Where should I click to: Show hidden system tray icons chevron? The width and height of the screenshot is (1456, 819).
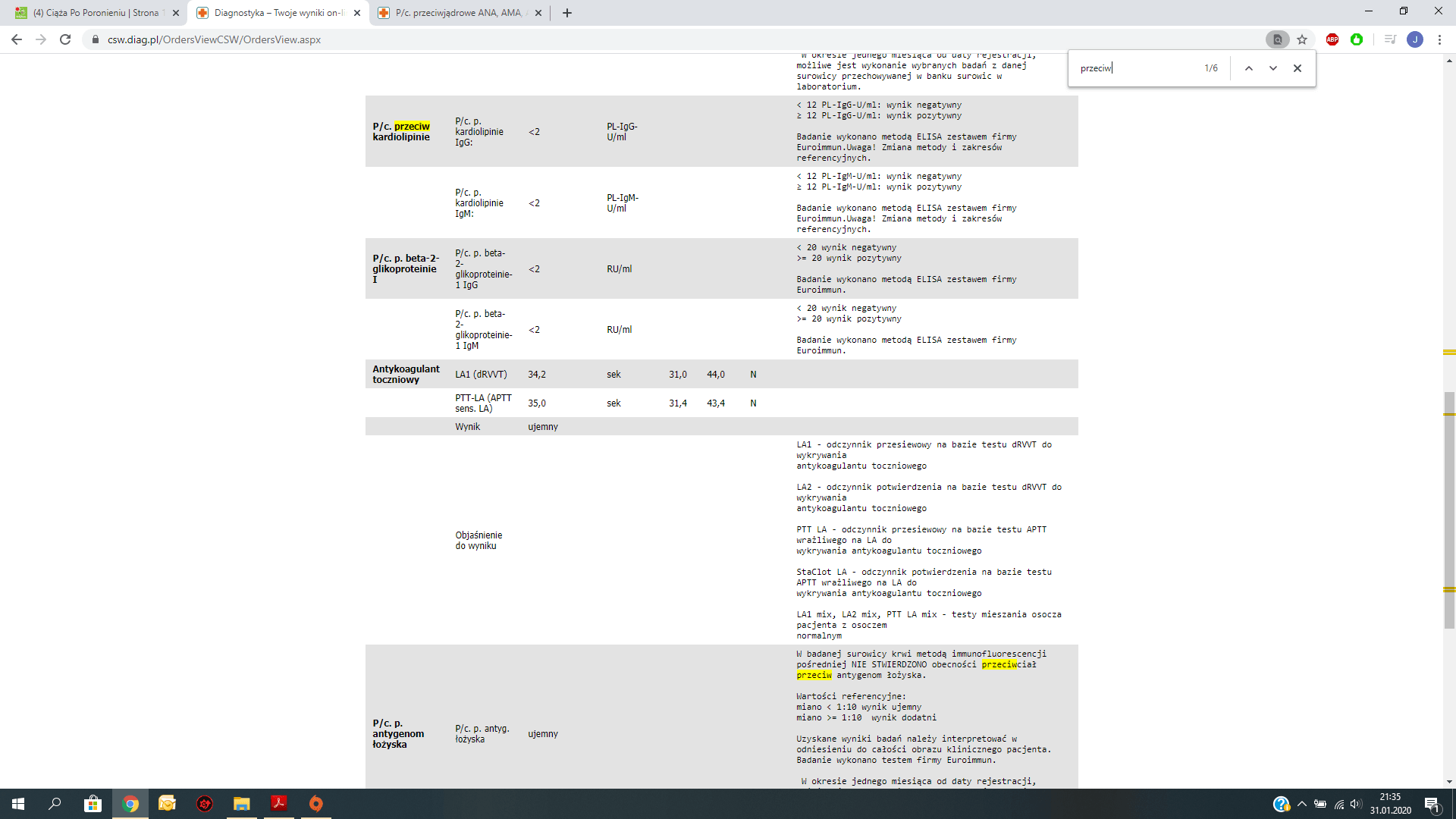pos(1302,804)
